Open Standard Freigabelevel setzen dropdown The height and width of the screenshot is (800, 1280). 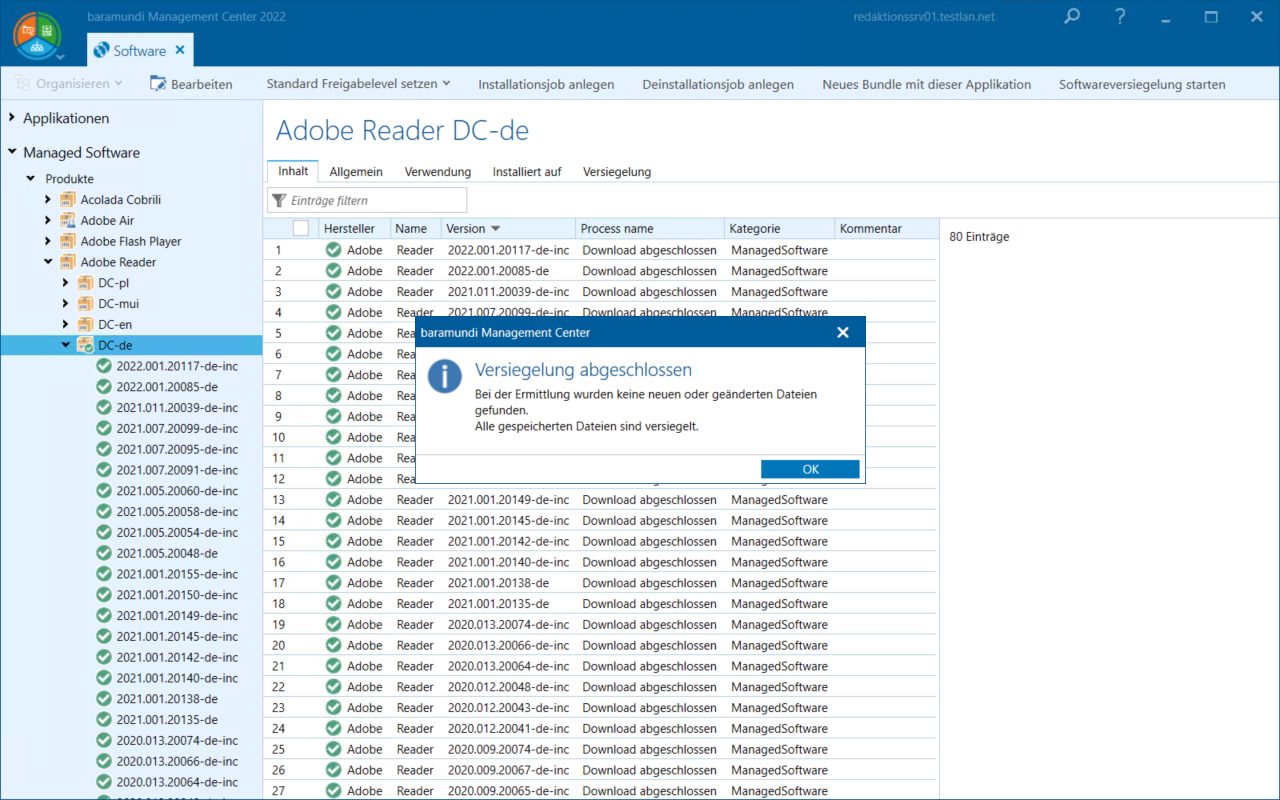point(358,84)
